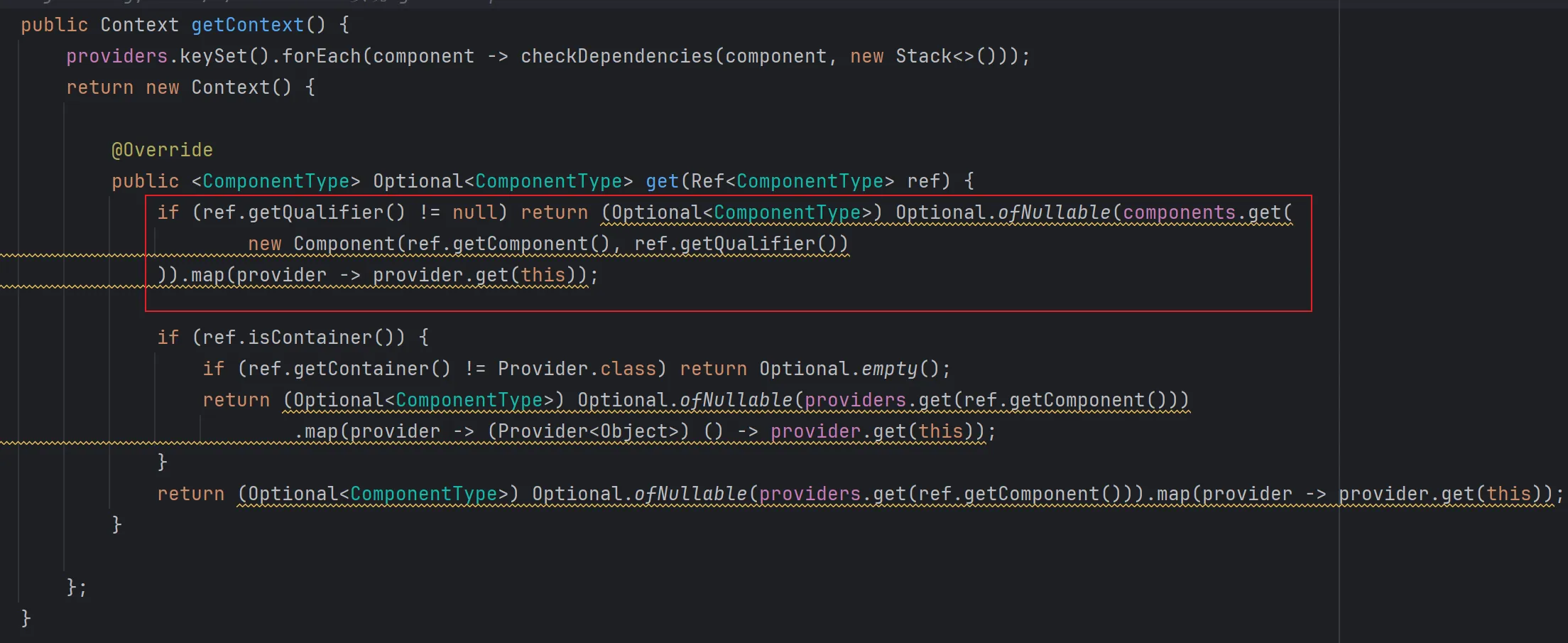Screen dimensions: 1568x643
Task: Click the getContext method name
Action: [x=247, y=25]
